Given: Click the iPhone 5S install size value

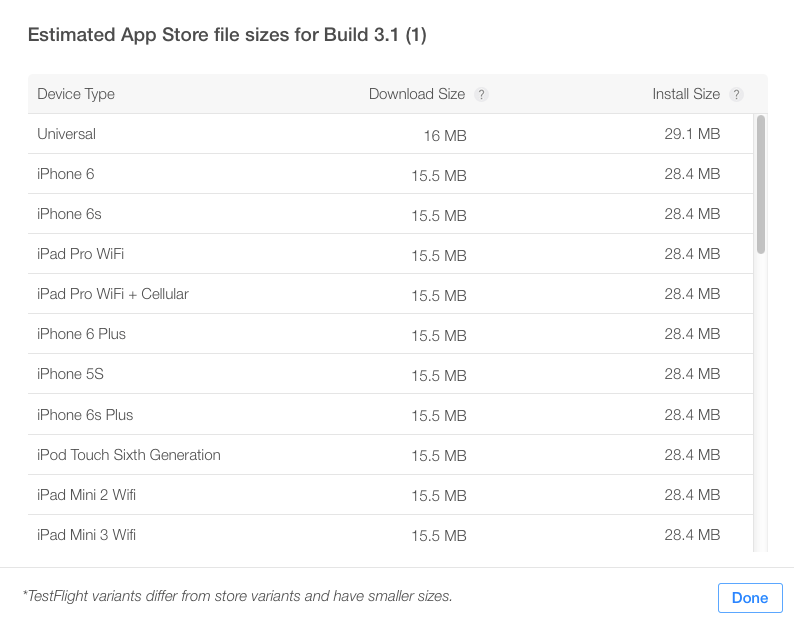Looking at the screenshot, I should (x=692, y=374).
